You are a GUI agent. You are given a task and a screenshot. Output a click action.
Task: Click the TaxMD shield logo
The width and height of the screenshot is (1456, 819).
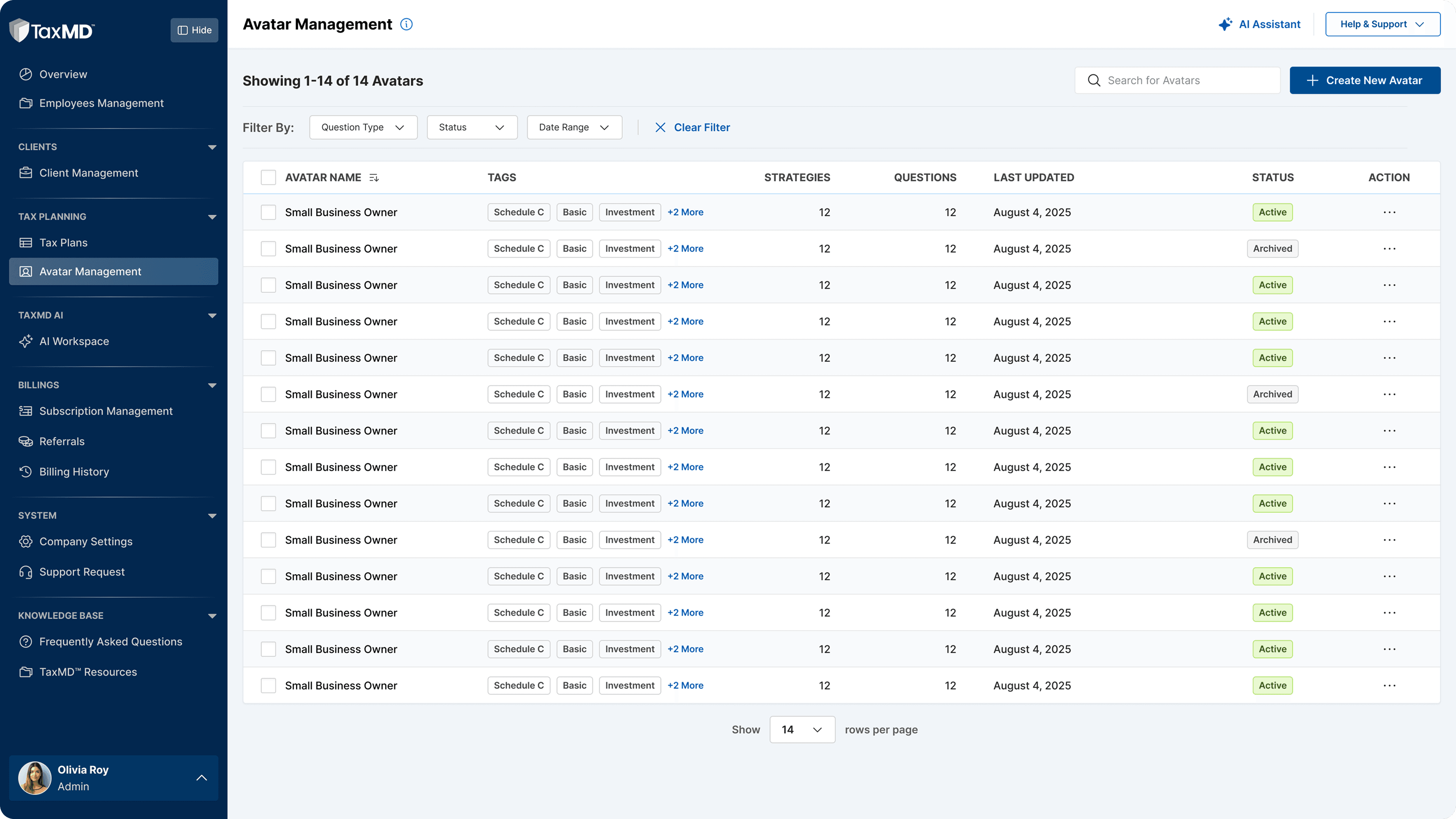pos(19,31)
